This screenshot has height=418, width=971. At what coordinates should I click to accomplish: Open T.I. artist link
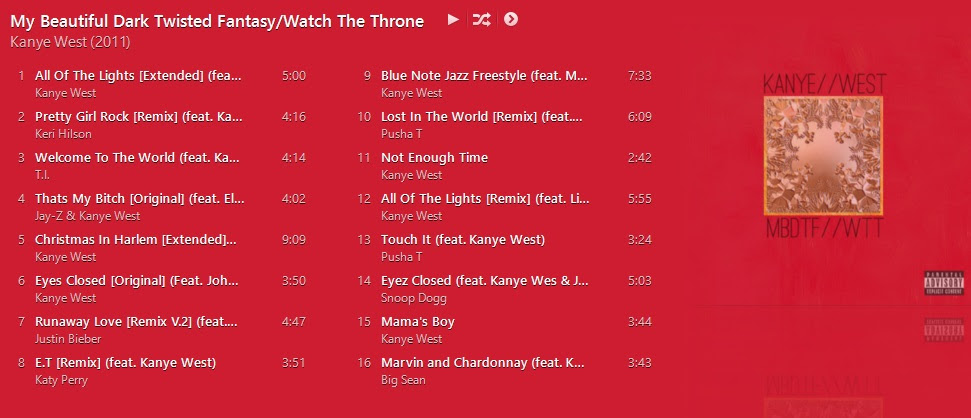click(42, 175)
